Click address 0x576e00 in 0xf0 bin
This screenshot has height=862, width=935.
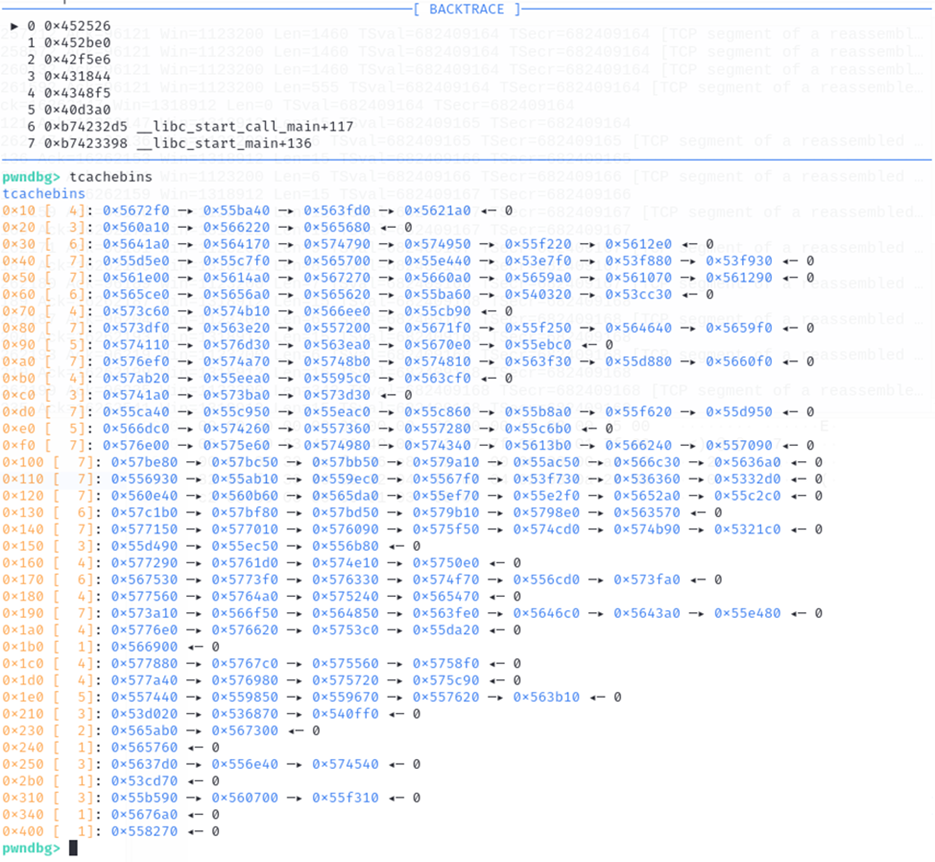[x=136, y=445]
